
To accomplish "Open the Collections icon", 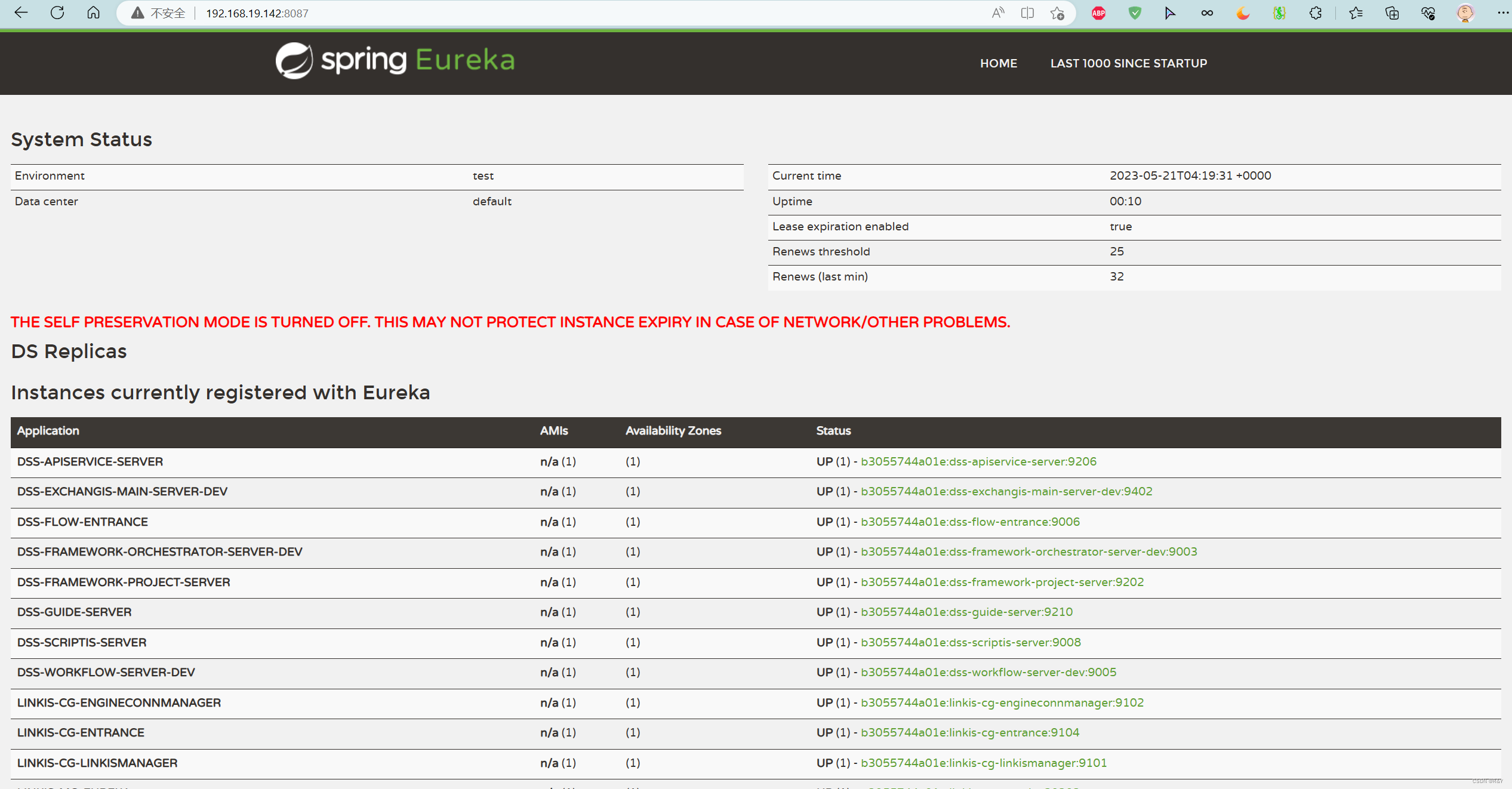I will pos(1392,13).
